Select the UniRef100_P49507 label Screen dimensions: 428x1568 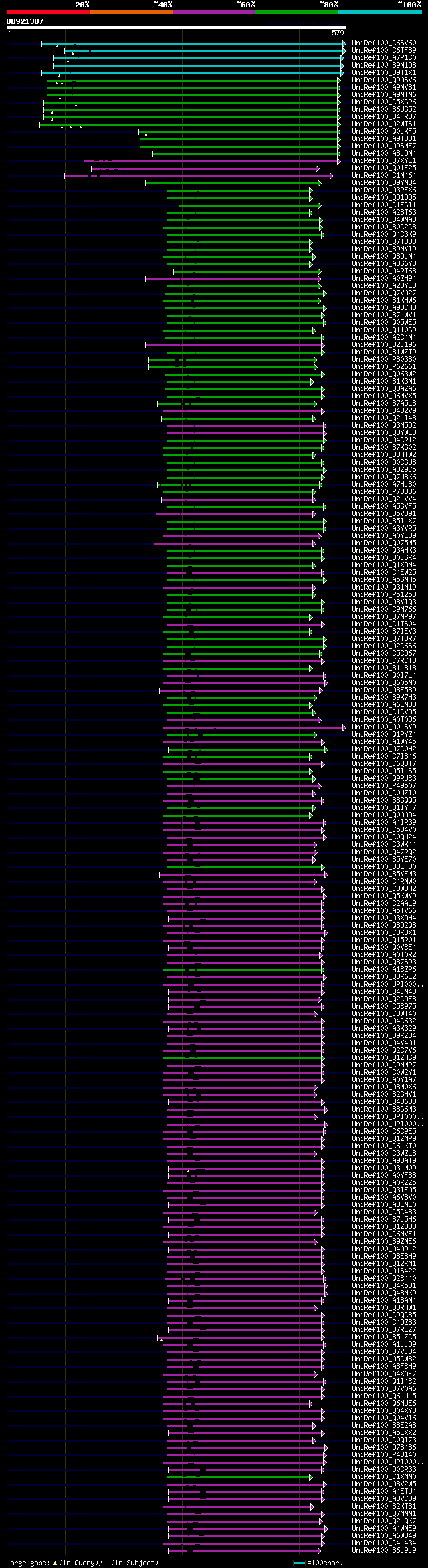click(x=384, y=786)
